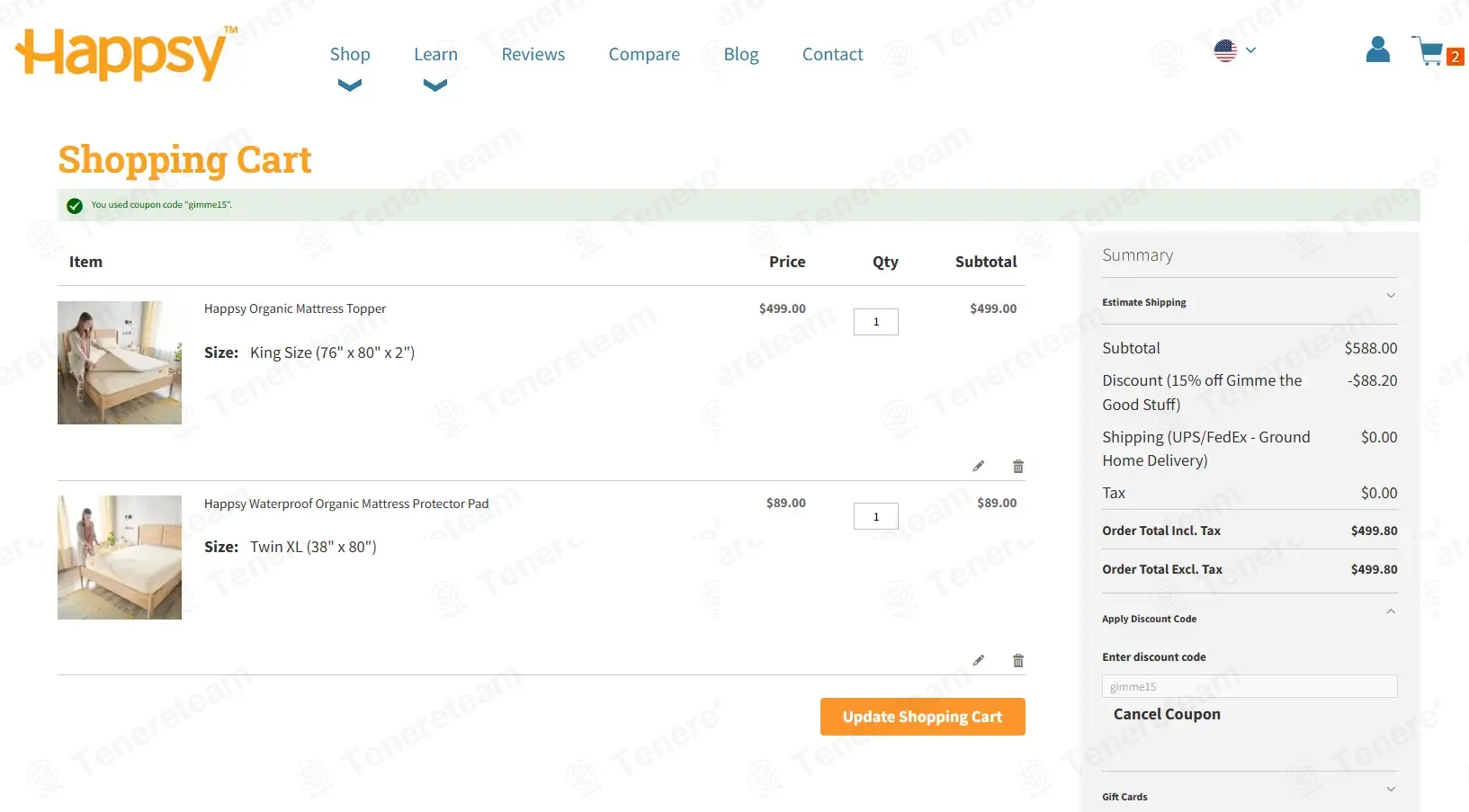Click Update Shopping Cart button
1469x812 pixels.
pos(922,717)
